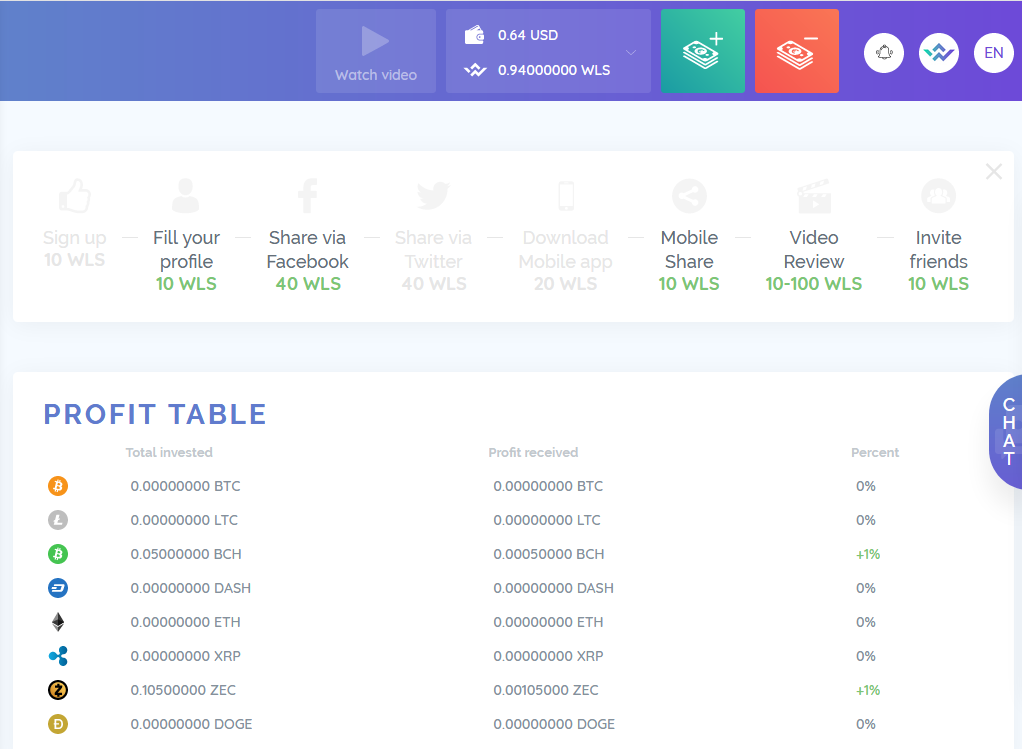
Task: Click the DASH coin icon
Action: (x=58, y=588)
